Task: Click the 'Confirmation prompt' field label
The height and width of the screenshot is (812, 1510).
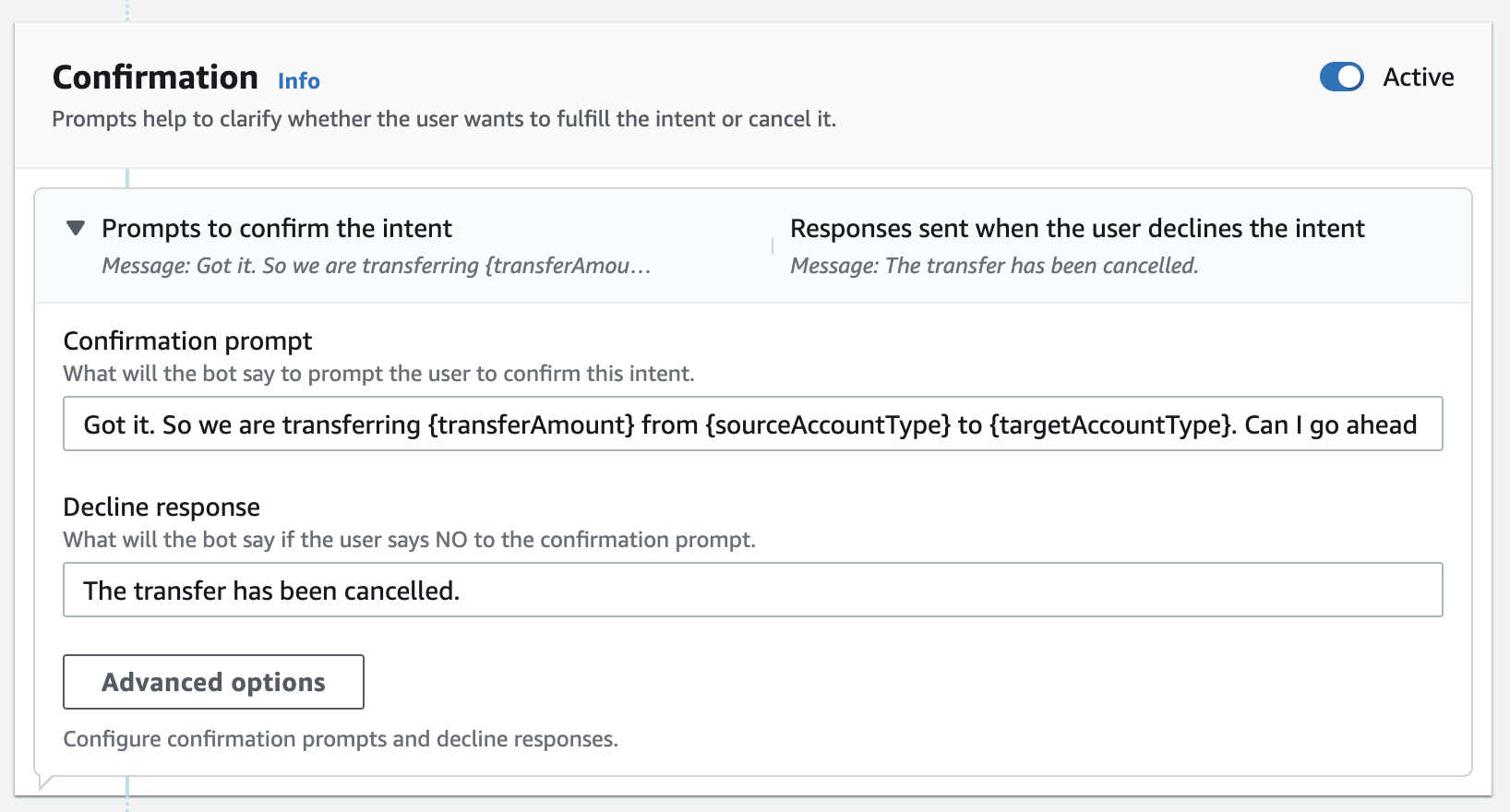Action: click(187, 341)
